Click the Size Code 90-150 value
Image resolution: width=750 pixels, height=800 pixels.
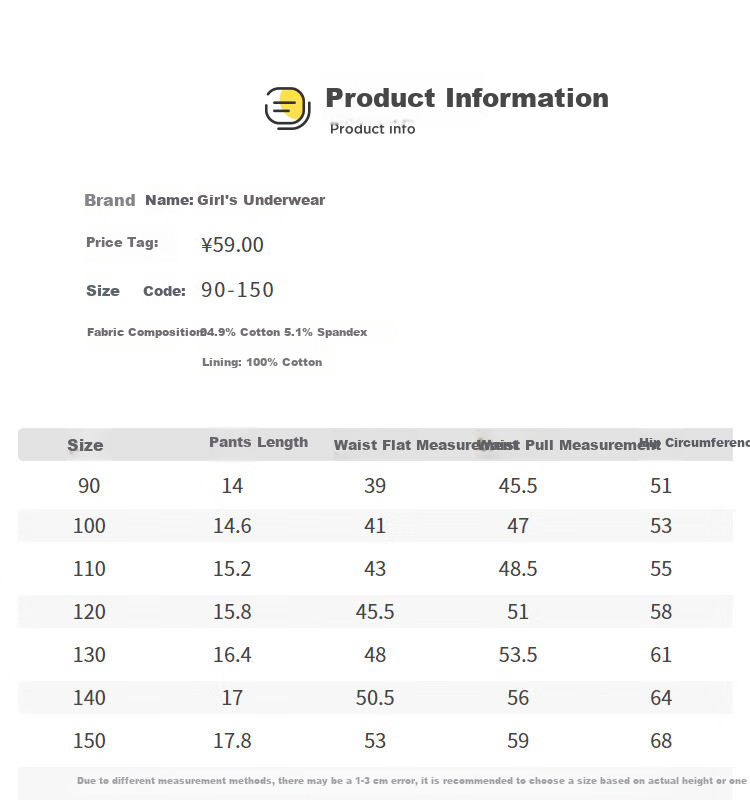[x=237, y=290]
